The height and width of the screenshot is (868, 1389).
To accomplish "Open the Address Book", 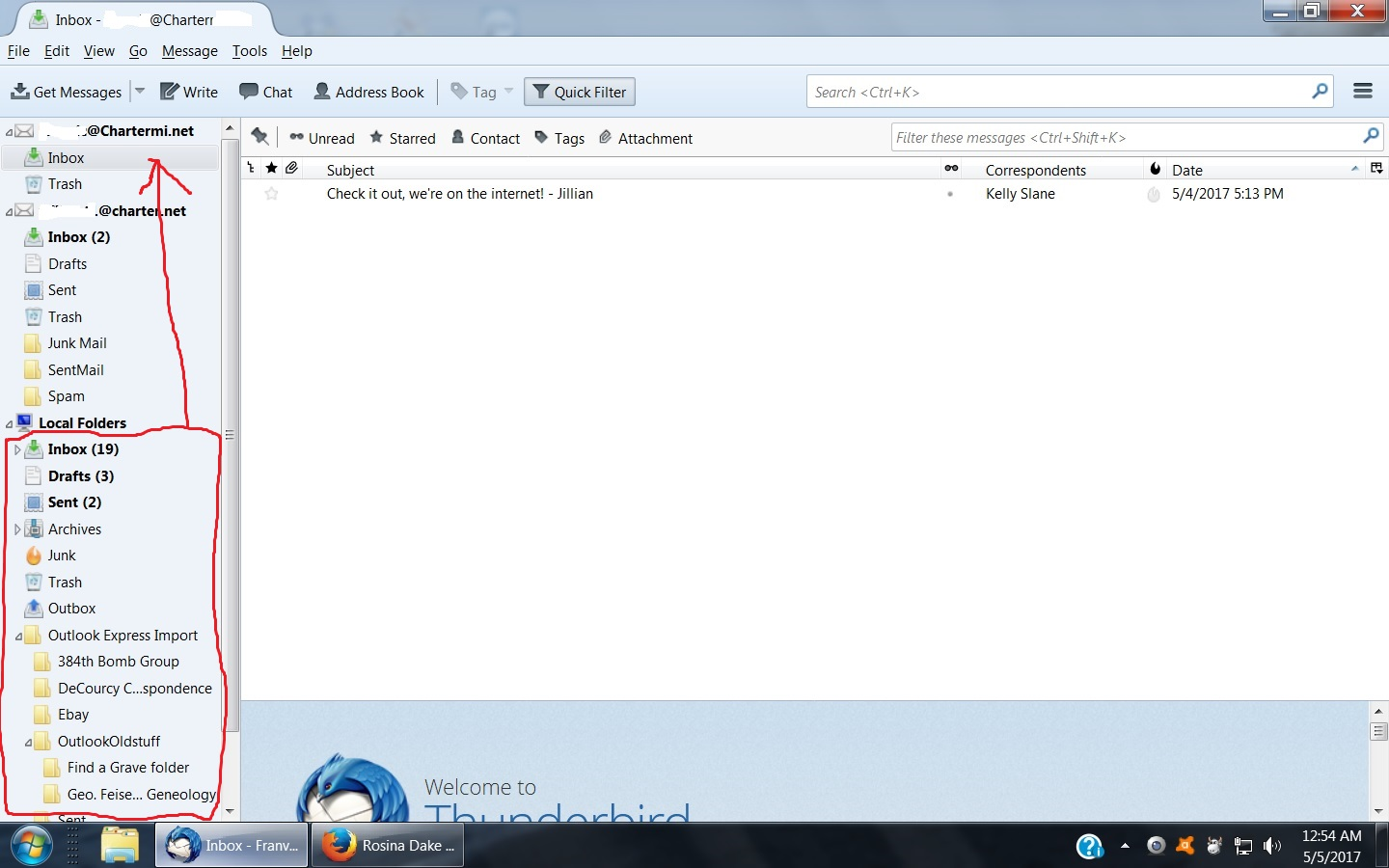I will [x=369, y=92].
